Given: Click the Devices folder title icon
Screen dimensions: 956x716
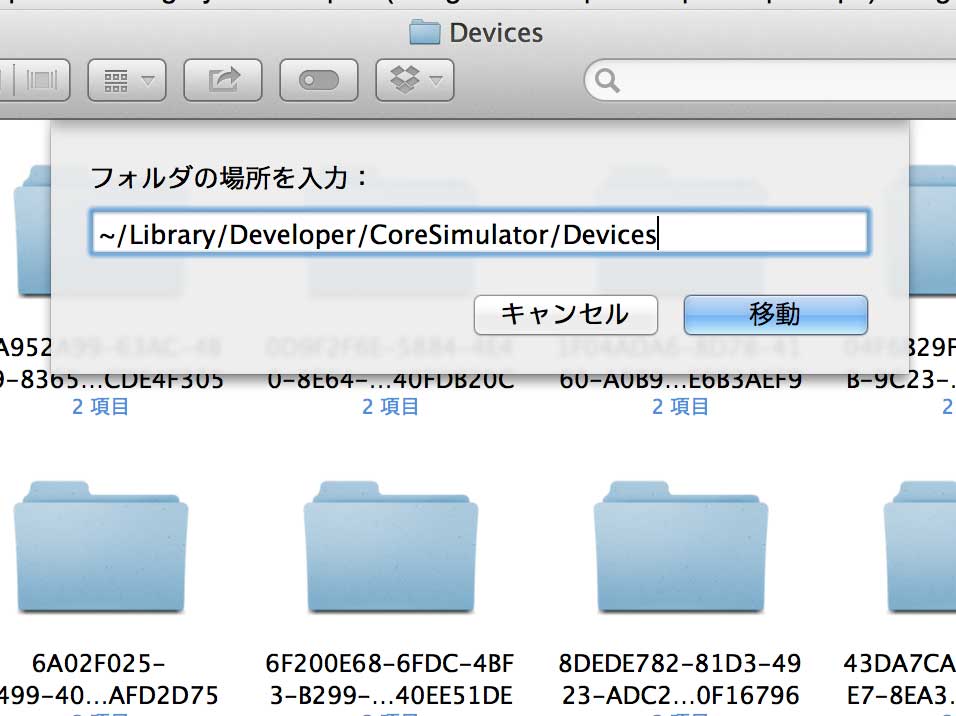Looking at the screenshot, I should [x=424, y=32].
